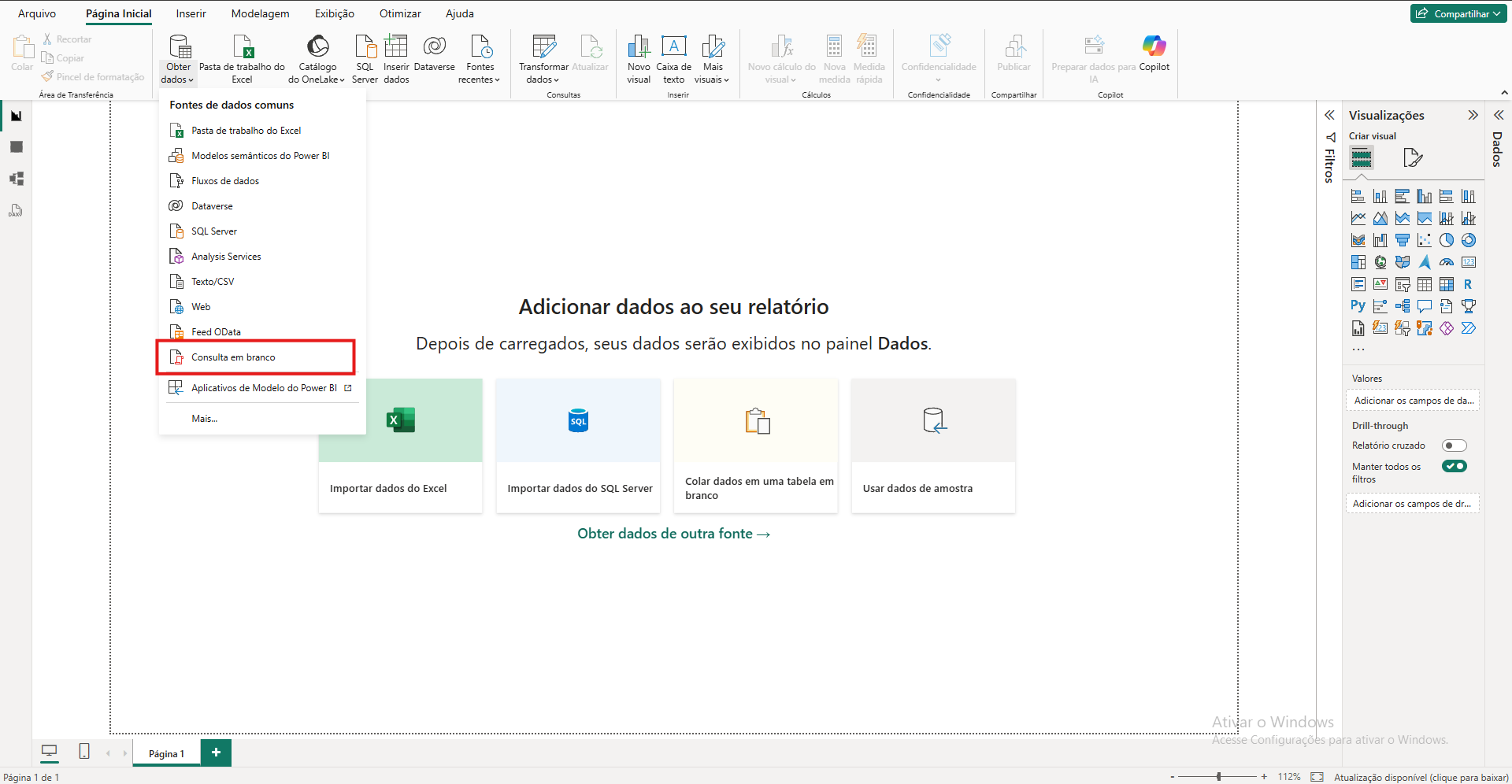This screenshot has height=784, width=1512.
Task: Click the Dataverse ribbon icon
Action: click(435, 54)
